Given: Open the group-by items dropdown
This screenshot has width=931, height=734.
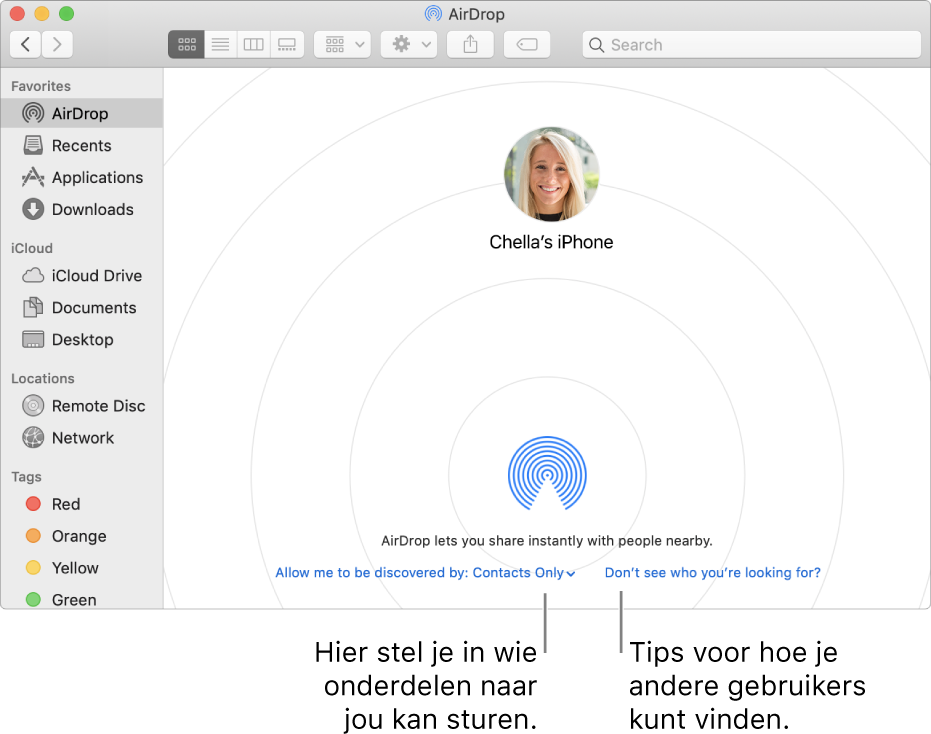Looking at the screenshot, I should coord(343,45).
